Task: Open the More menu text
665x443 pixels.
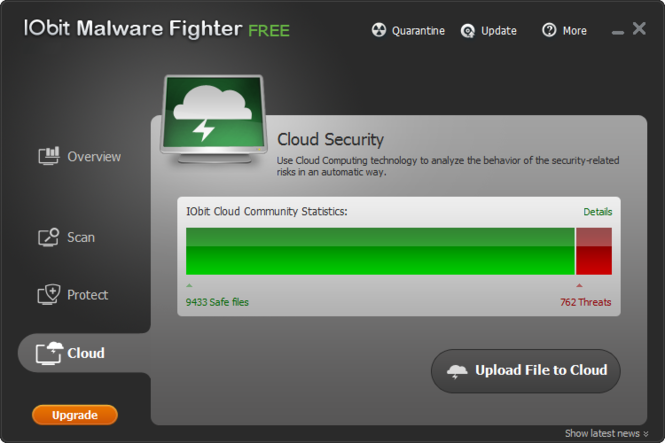Action: 574,31
